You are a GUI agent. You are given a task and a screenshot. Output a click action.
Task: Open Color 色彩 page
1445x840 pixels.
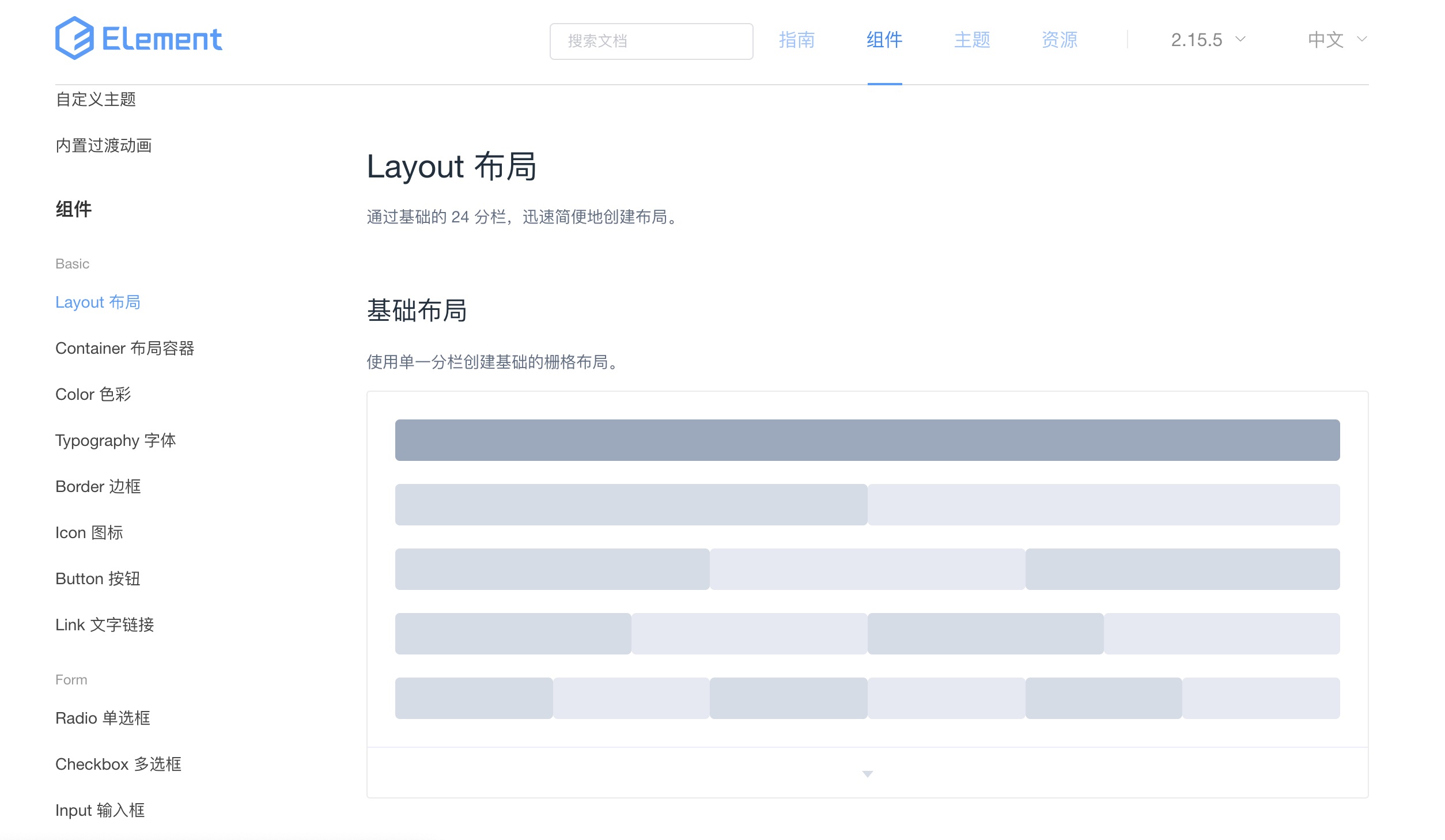[x=93, y=394]
